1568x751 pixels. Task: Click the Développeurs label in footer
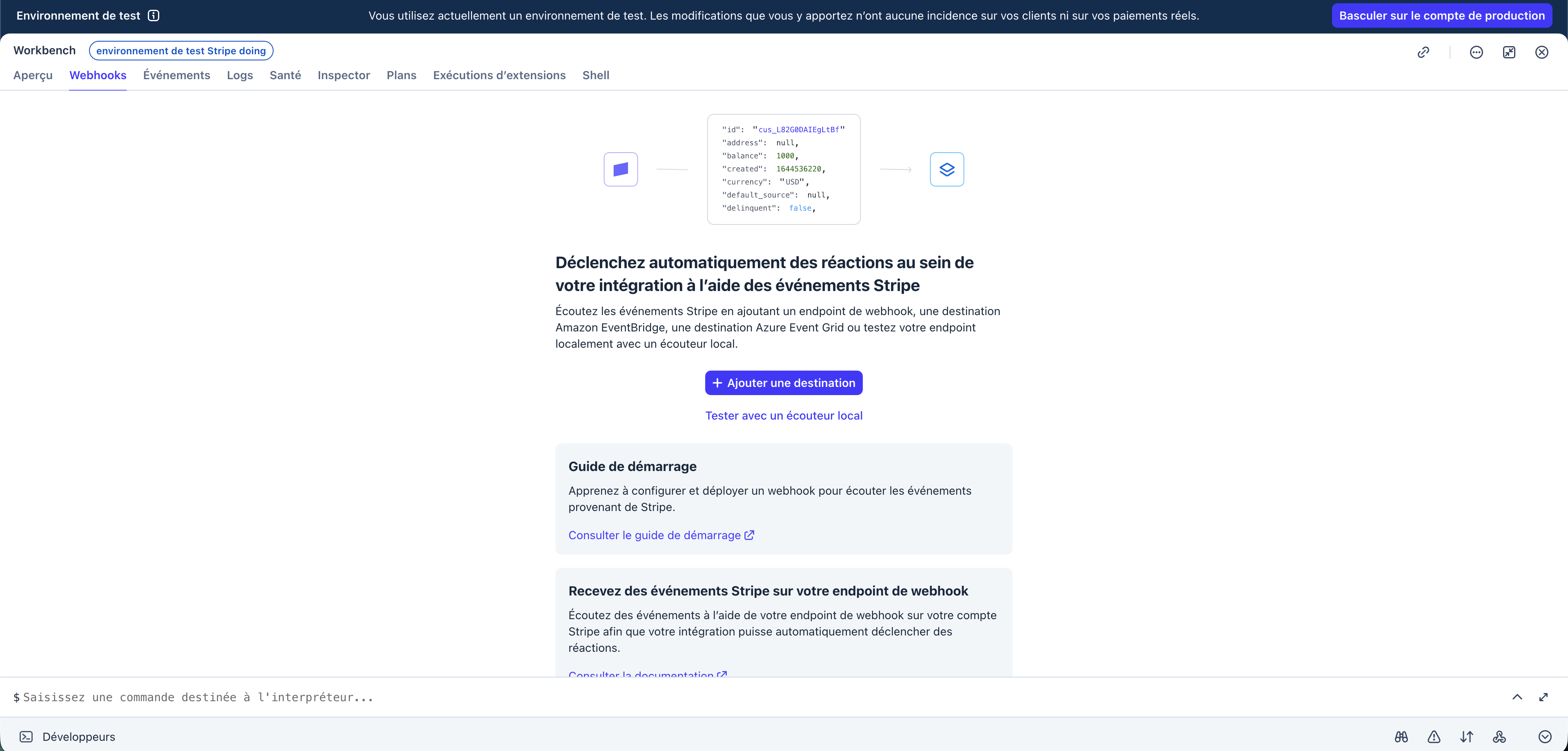[x=79, y=737]
